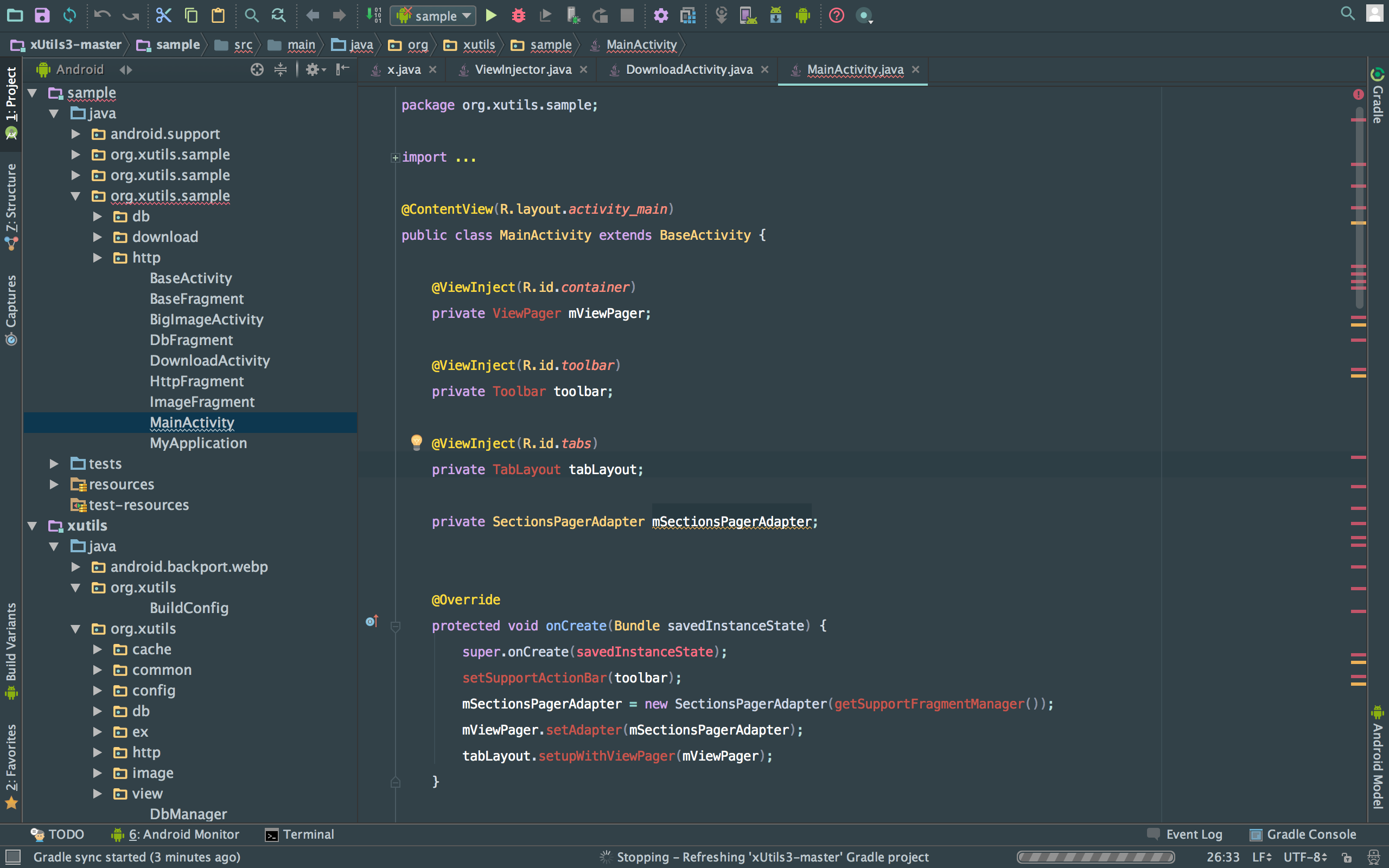This screenshot has width=1389, height=868.
Task: Click xUtils3-master in breadcrumb
Action: point(66,45)
